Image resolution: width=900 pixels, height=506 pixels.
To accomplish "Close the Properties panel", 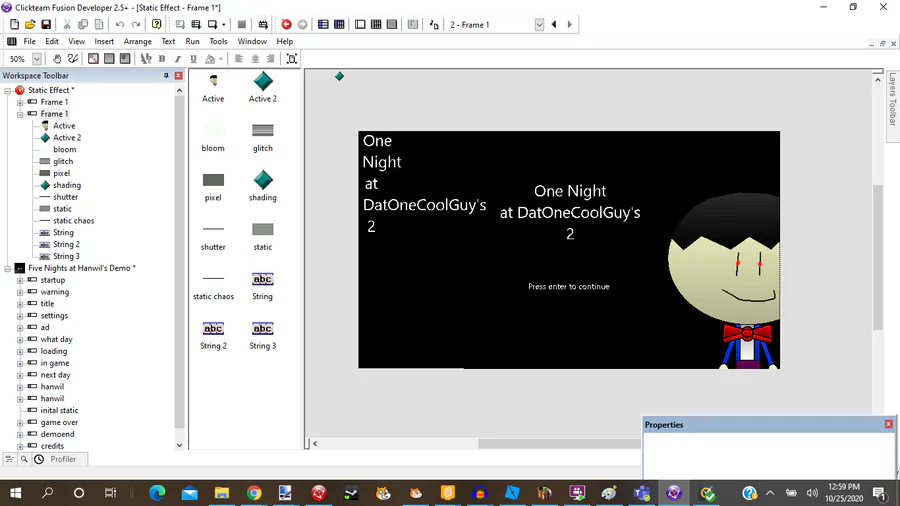I will [889, 424].
